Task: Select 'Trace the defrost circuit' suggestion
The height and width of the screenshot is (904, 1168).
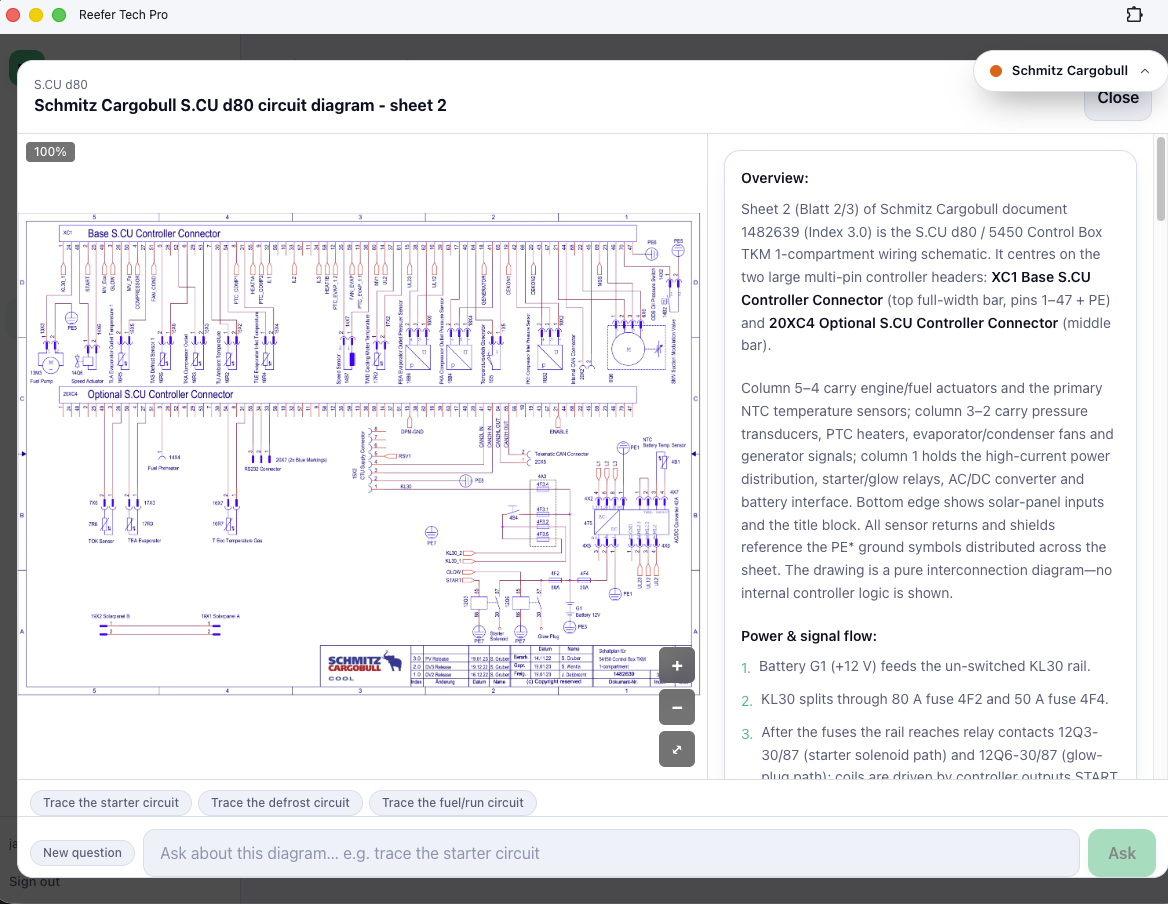Action: point(280,803)
